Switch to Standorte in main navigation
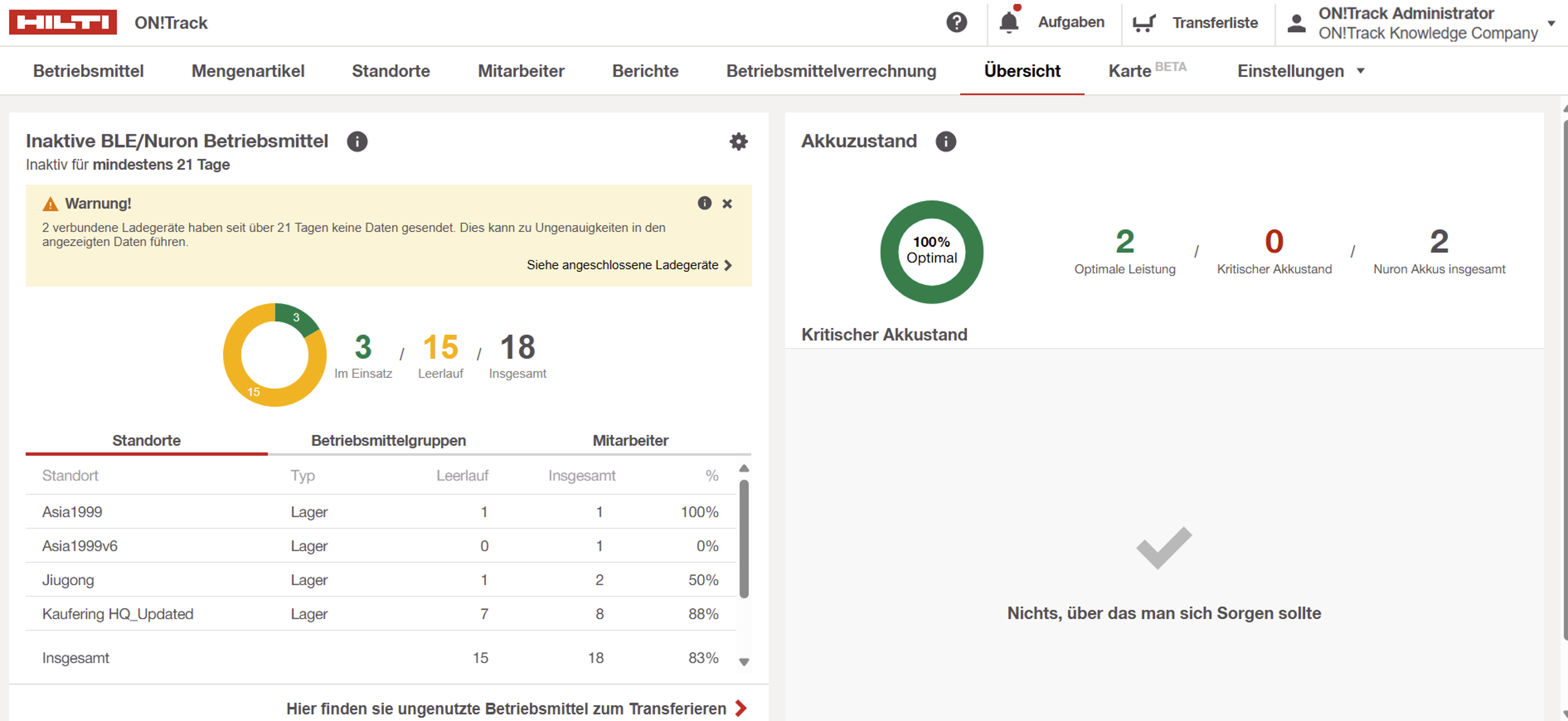The height and width of the screenshot is (721, 1568). (391, 71)
